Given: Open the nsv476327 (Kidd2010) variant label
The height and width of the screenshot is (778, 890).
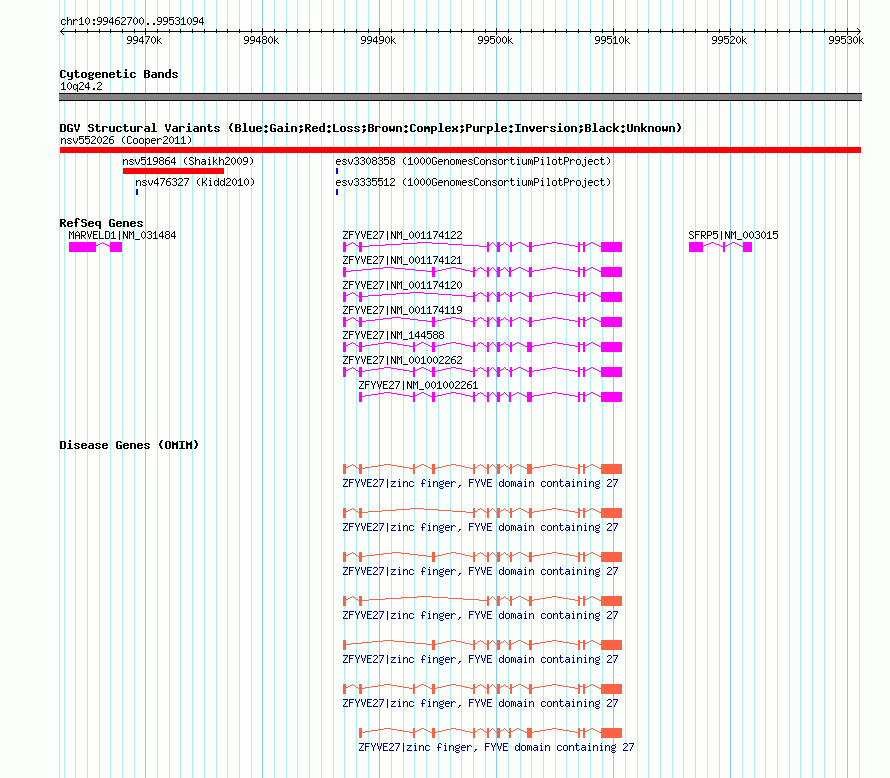Looking at the screenshot, I should (x=195, y=182).
